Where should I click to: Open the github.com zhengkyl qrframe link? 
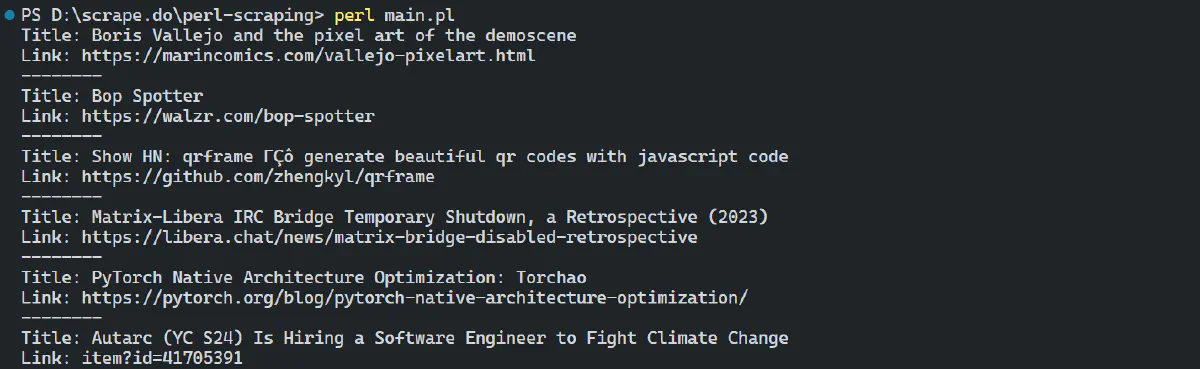(x=258, y=177)
